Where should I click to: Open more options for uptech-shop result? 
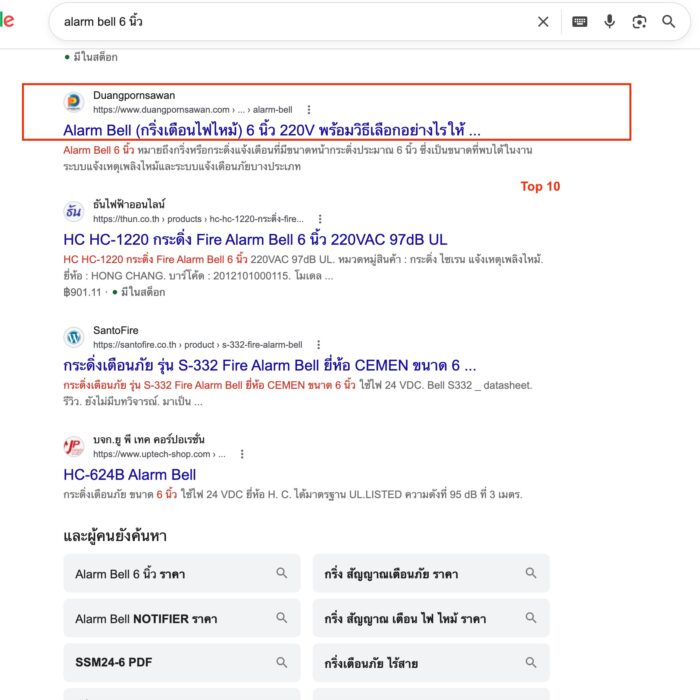tap(242, 454)
